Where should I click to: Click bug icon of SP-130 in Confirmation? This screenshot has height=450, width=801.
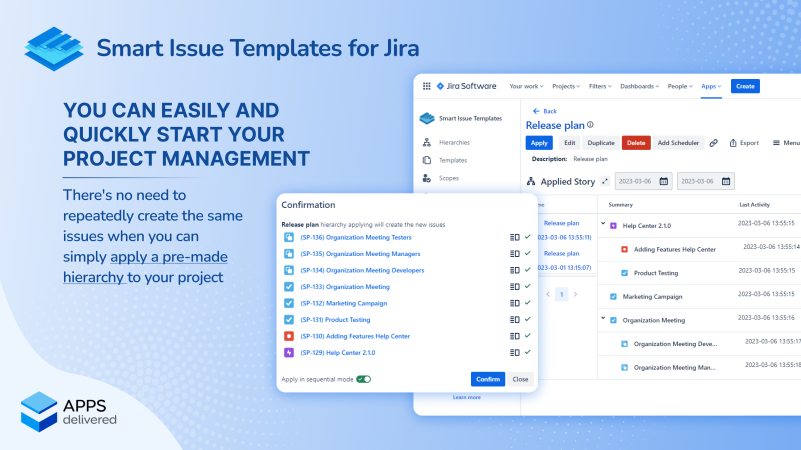[289, 336]
